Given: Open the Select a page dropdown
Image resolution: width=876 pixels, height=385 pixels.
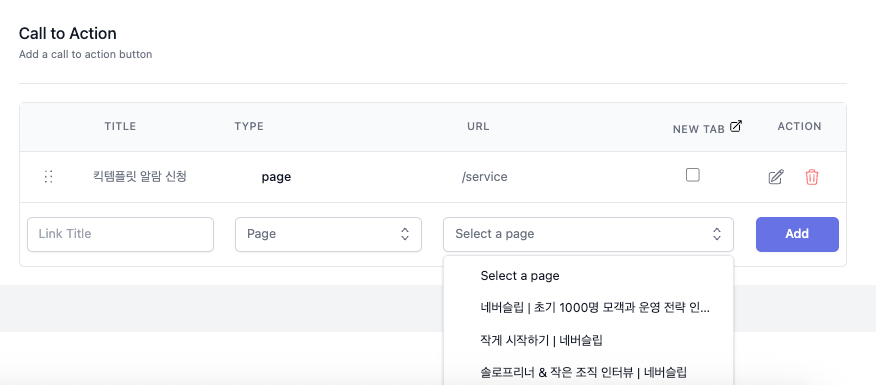Looking at the screenshot, I should (588, 234).
